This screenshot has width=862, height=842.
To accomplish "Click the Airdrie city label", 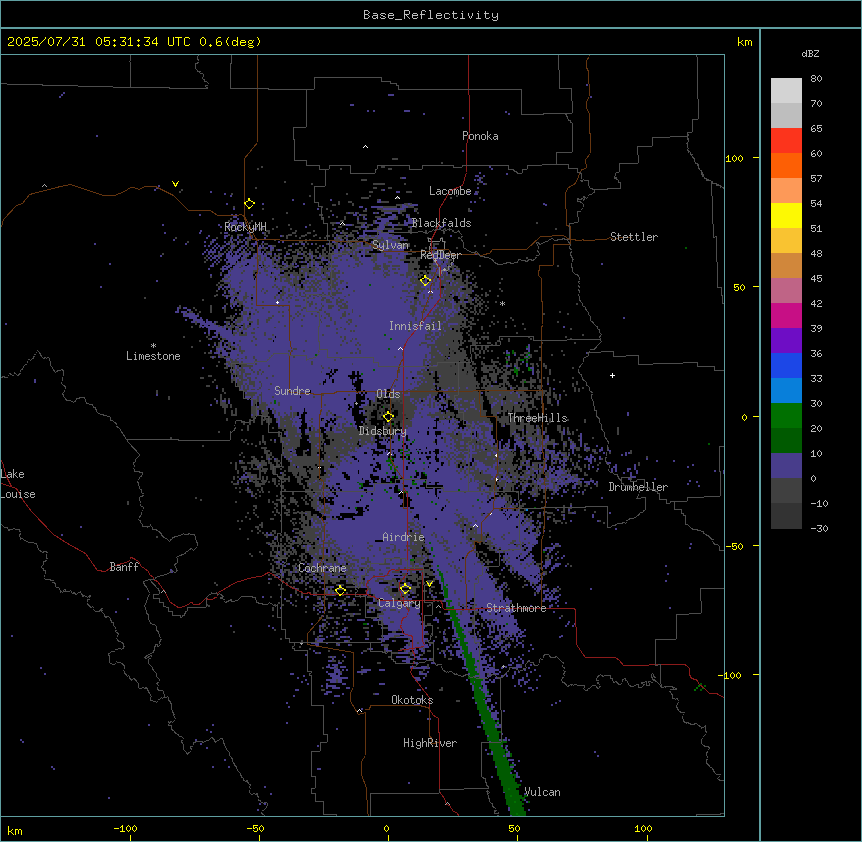I will point(404,537).
